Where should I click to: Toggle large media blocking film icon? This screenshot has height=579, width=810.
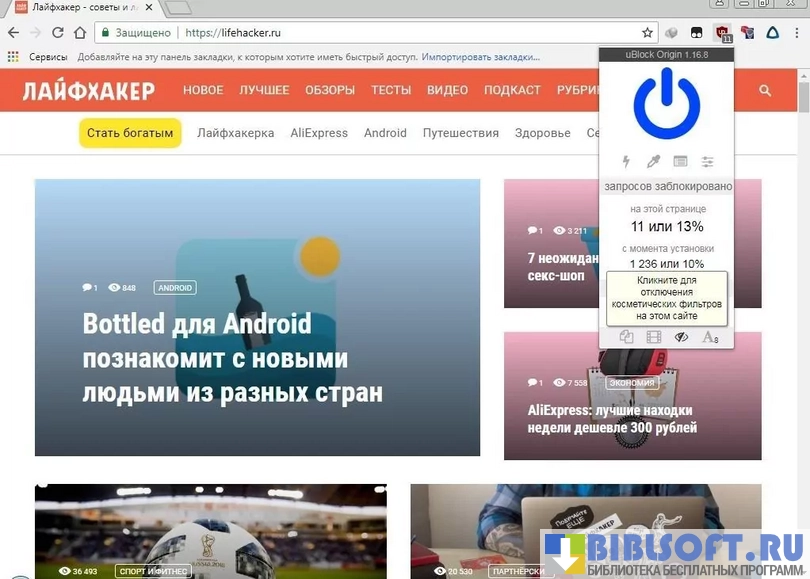point(654,338)
